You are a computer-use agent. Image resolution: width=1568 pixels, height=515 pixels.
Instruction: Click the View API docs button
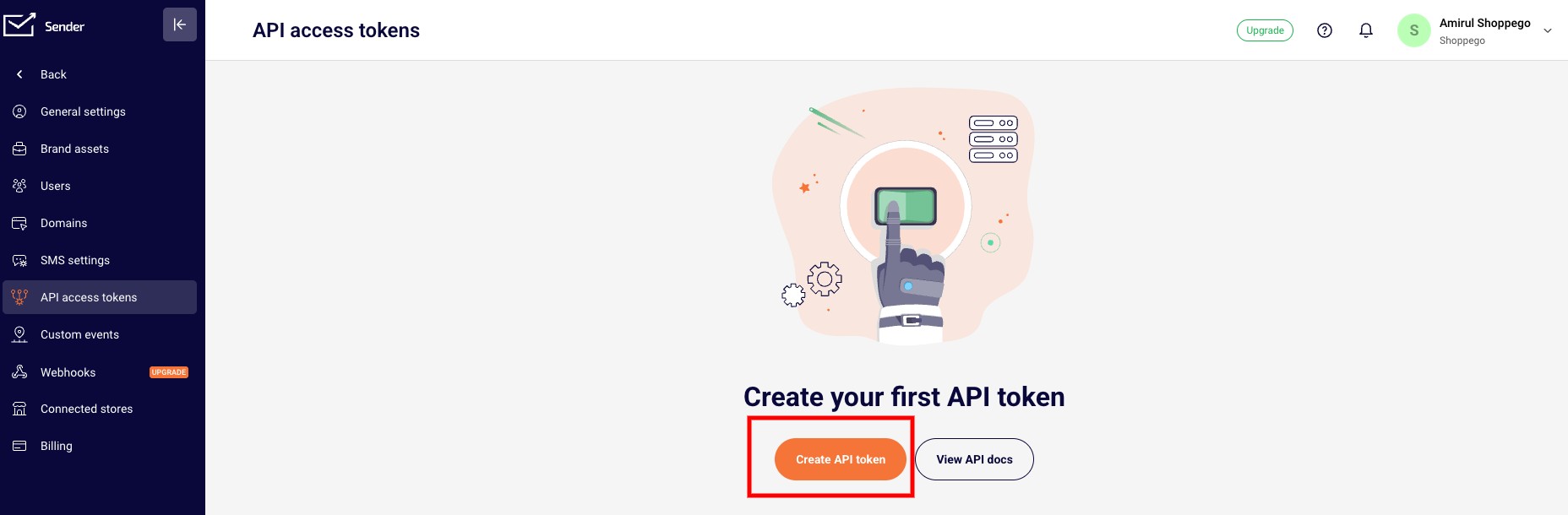[x=974, y=459]
